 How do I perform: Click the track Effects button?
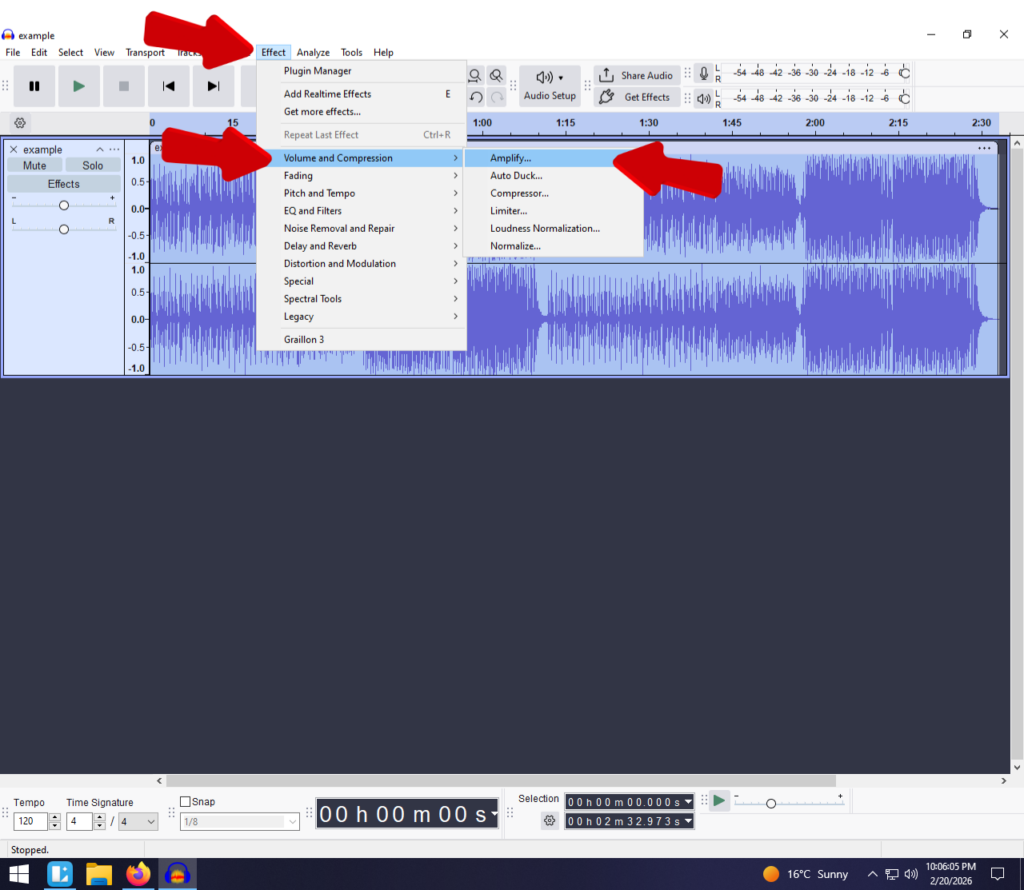(64, 184)
